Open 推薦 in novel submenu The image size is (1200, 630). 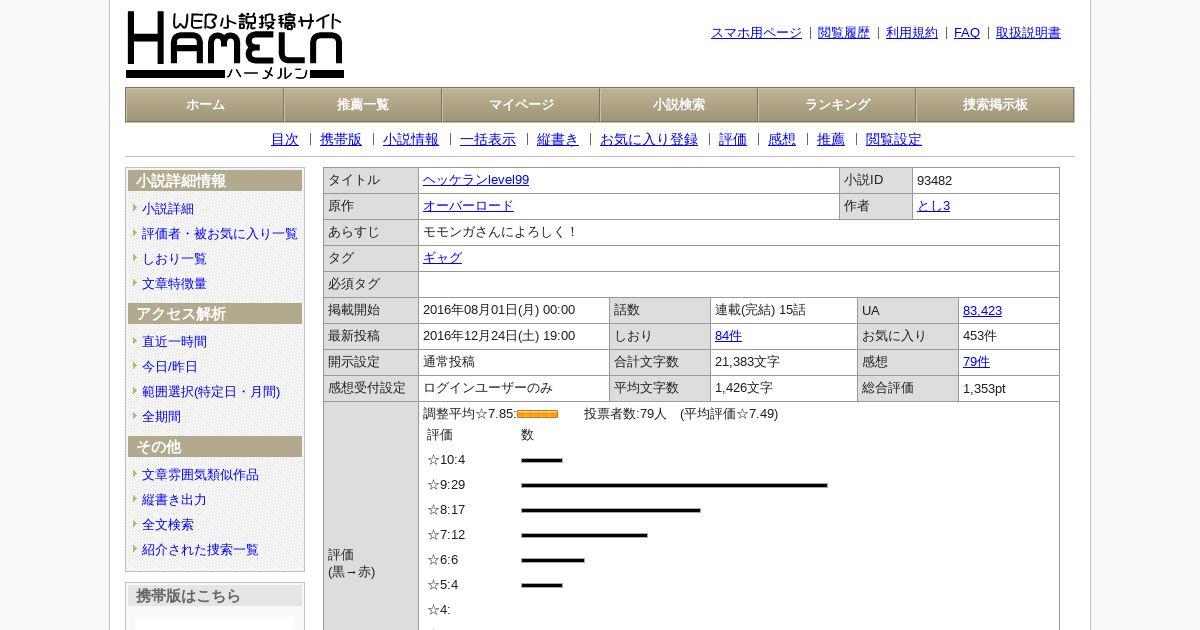(831, 140)
